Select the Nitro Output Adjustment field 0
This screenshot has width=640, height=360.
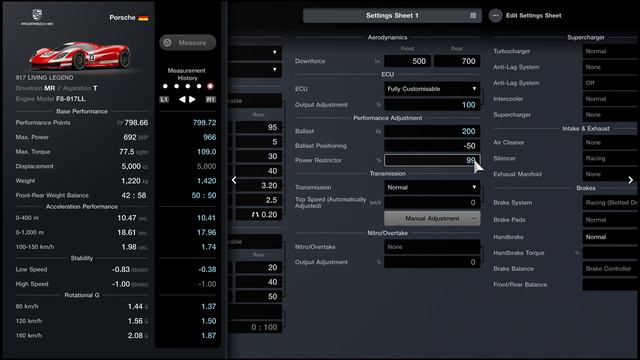point(432,262)
